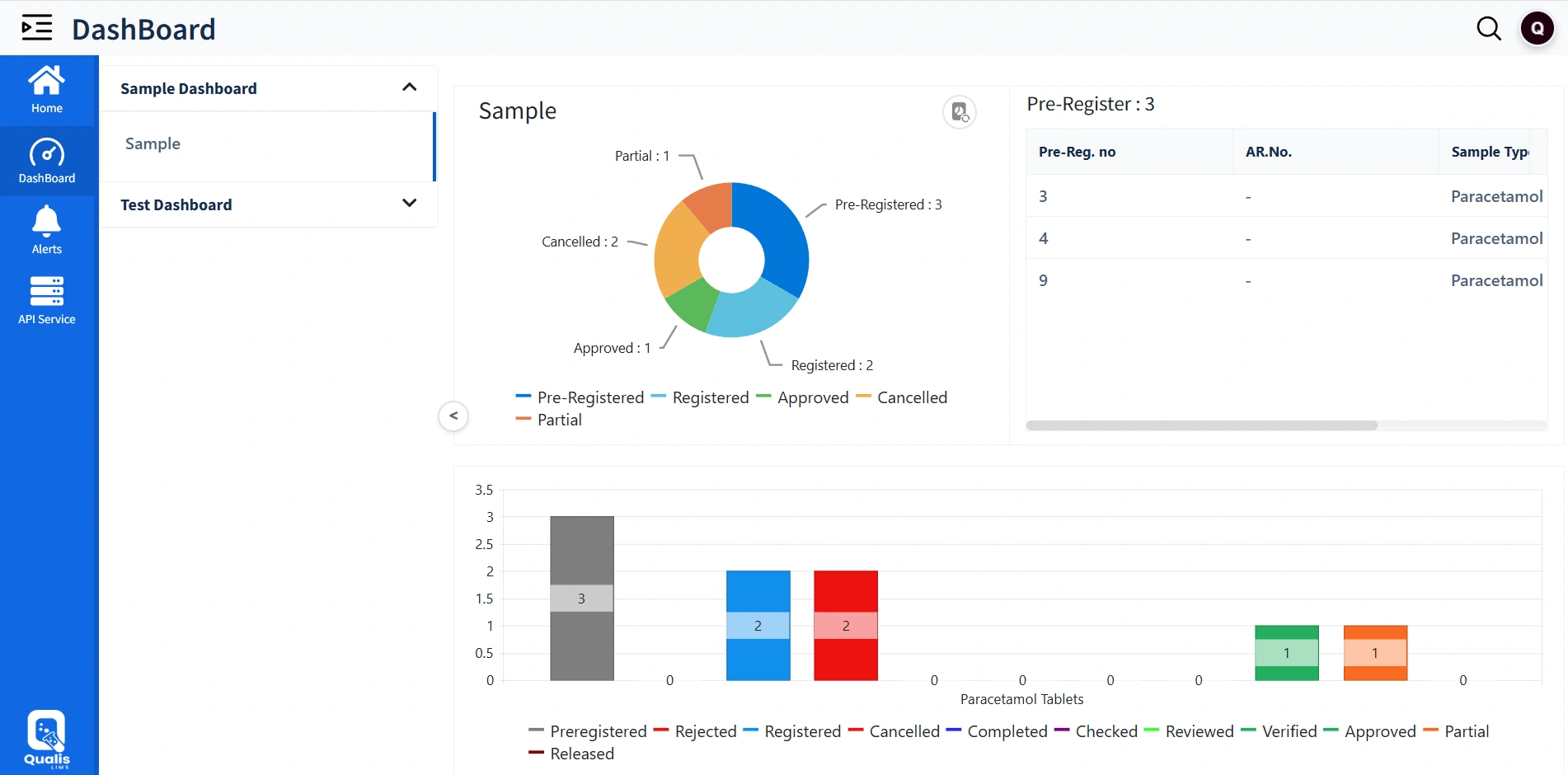The width and height of the screenshot is (1568, 775).
Task: Collapse the Sample Dashboard section
Action: [x=410, y=87]
